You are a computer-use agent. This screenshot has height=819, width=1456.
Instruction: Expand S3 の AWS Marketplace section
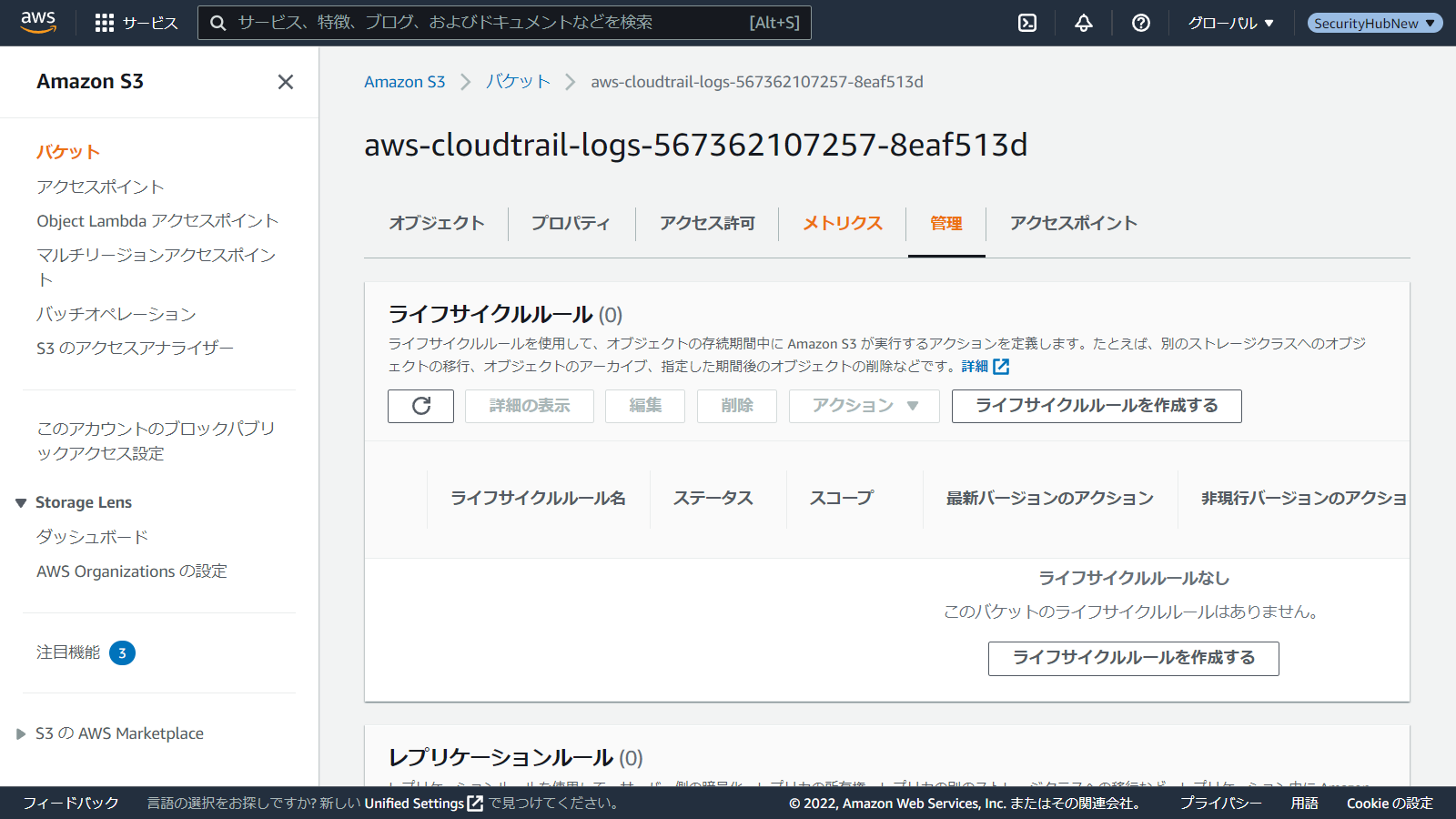pyautogui.click(x=21, y=733)
